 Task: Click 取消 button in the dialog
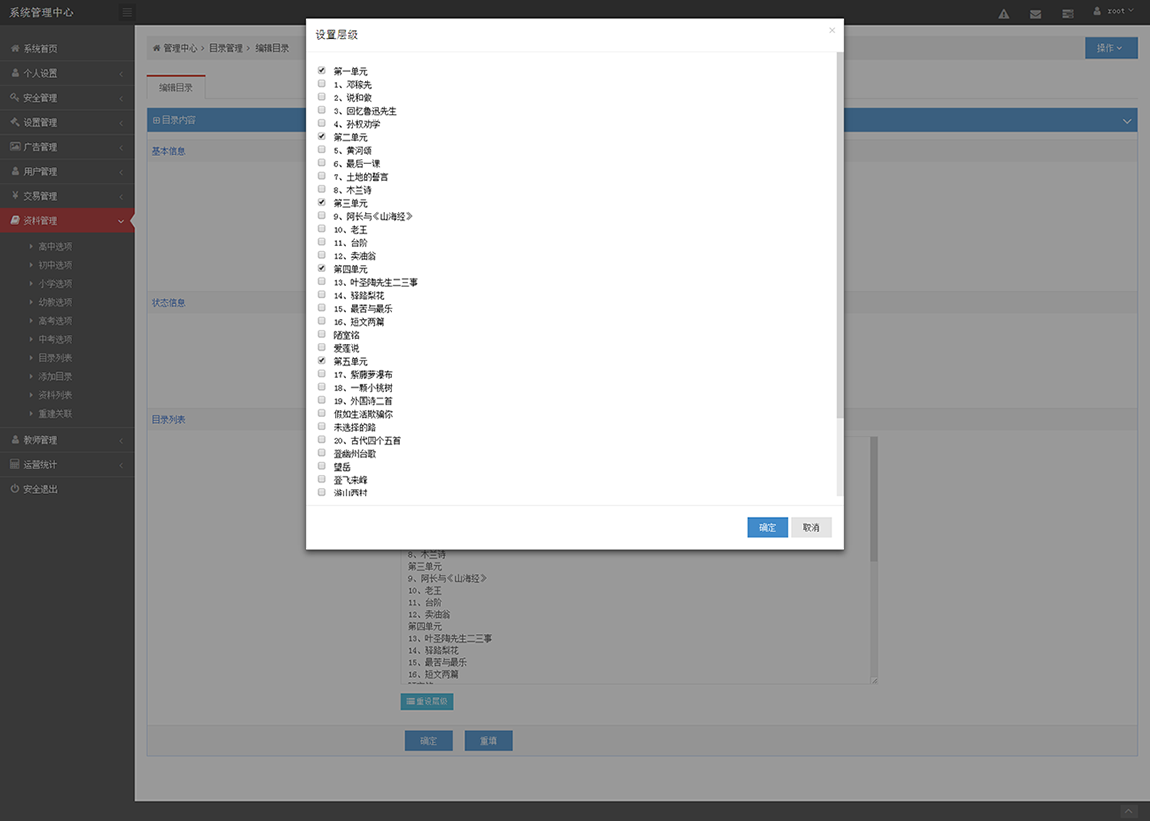(x=810, y=528)
